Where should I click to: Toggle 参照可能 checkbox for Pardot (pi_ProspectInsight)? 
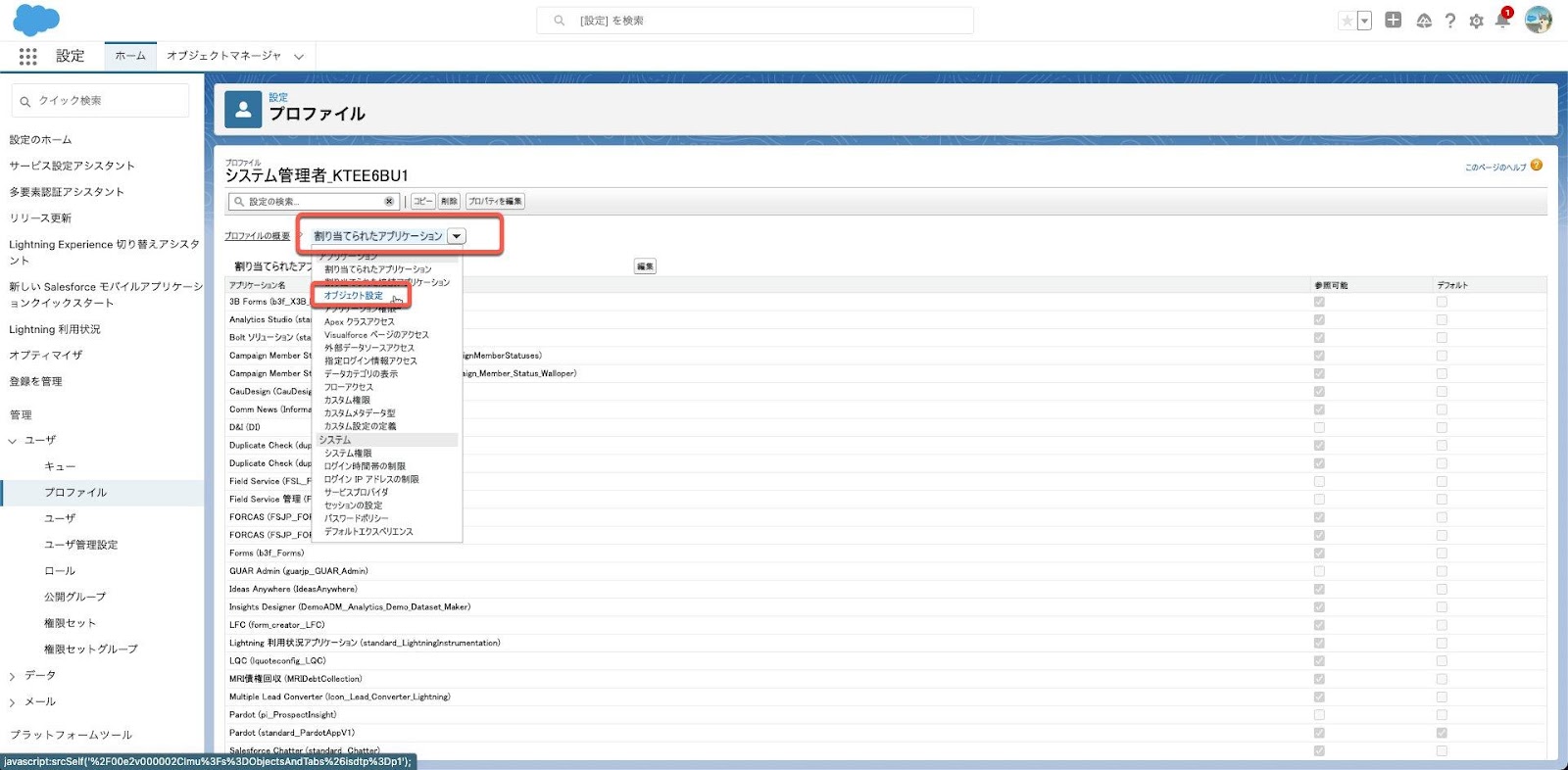click(x=1319, y=715)
